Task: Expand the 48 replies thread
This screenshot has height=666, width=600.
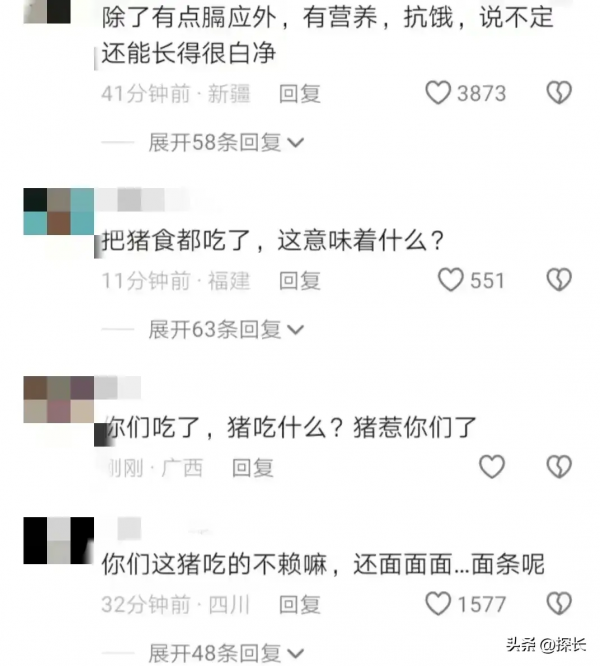Action: 226,653
